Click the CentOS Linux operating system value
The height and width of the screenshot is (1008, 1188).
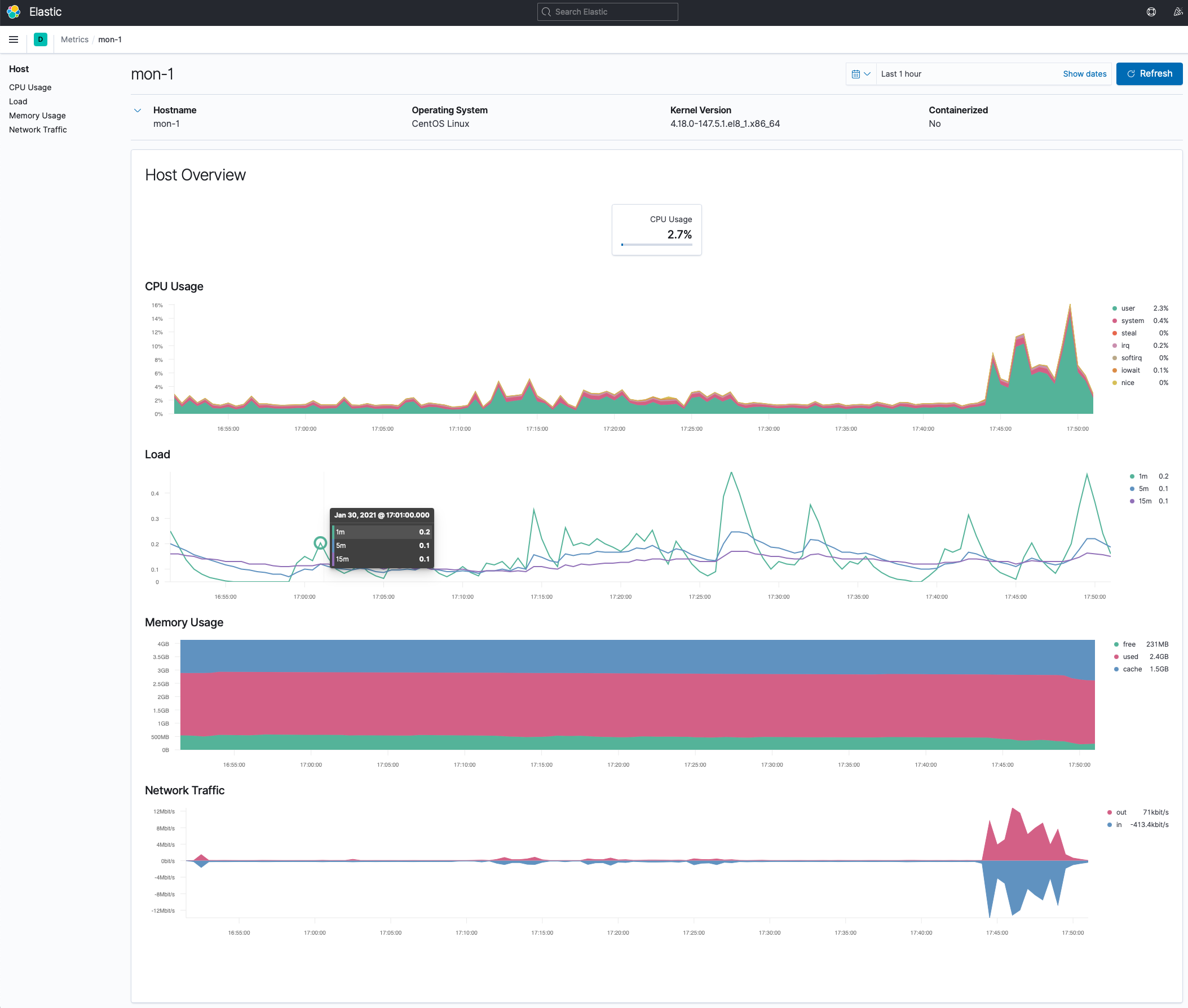coord(440,124)
